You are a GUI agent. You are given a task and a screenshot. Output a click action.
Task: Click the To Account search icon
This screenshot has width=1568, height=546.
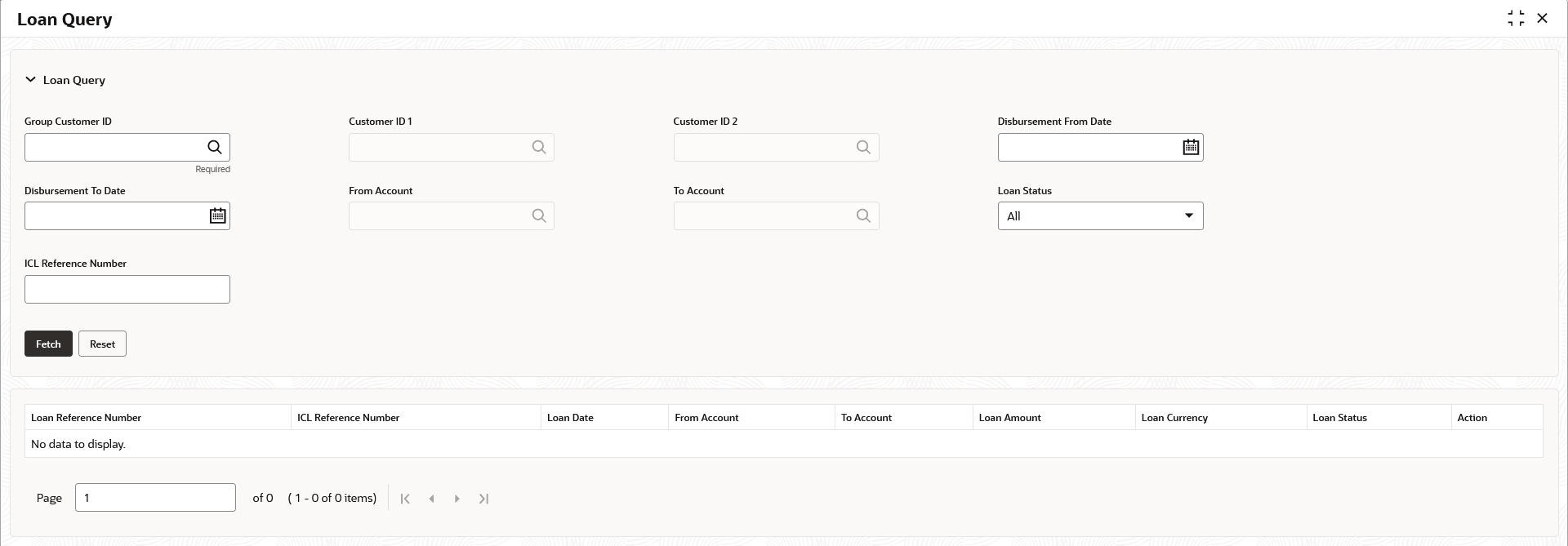pyautogui.click(x=863, y=216)
